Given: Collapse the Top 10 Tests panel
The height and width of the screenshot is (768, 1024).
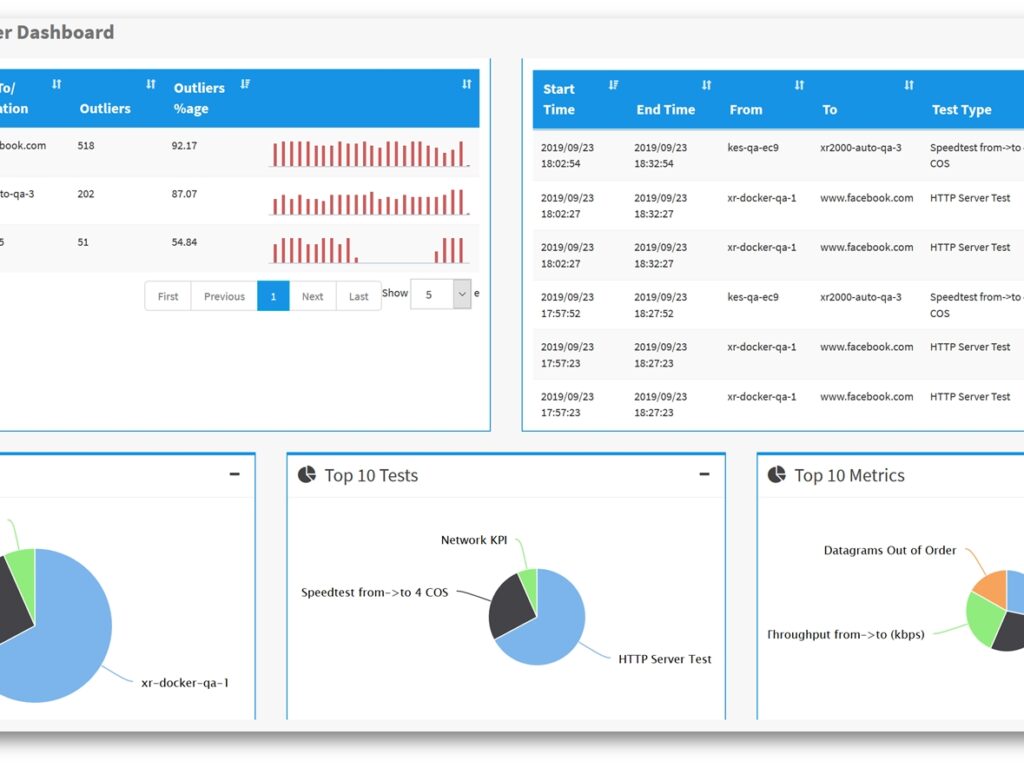Looking at the screenshot, I should (x=704, y=475).
